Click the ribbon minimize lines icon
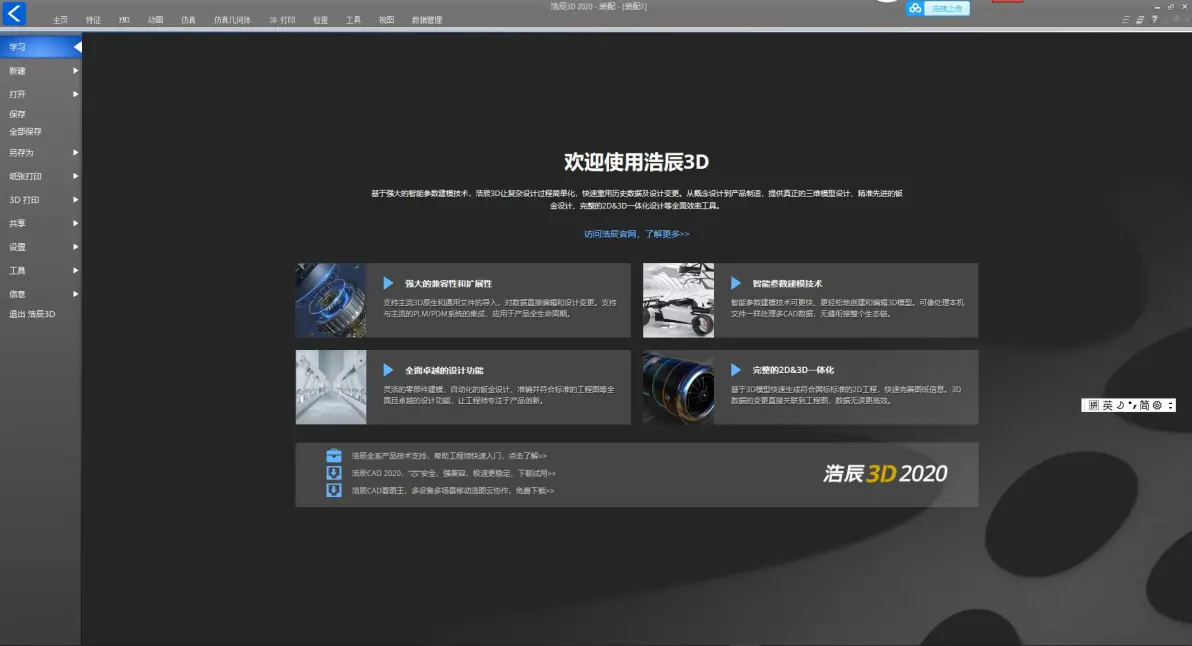The height and width of the screenshot is (646, 1192). tap(1125, 20)
